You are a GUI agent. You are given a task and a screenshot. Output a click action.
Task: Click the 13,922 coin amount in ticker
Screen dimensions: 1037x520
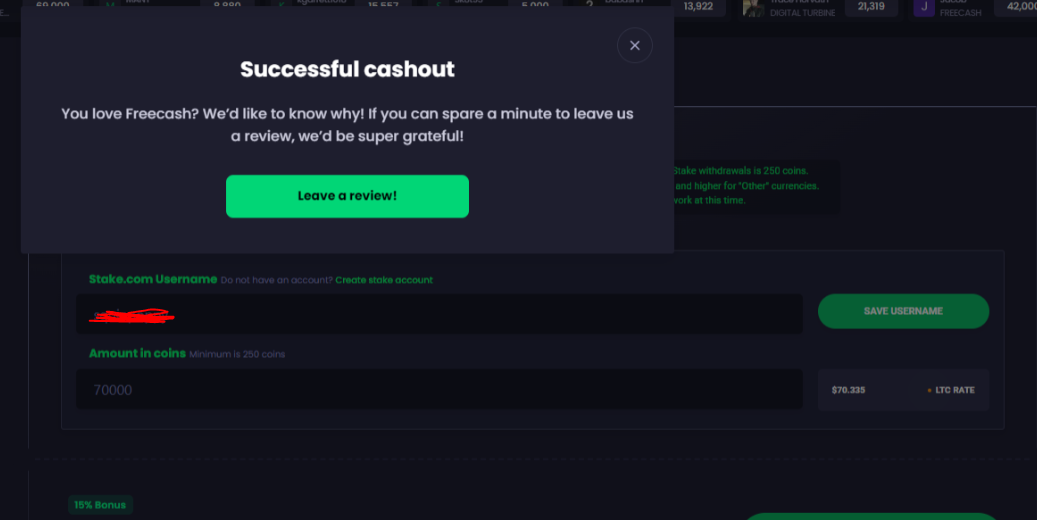pyautogui.click(x=698, y=7)
